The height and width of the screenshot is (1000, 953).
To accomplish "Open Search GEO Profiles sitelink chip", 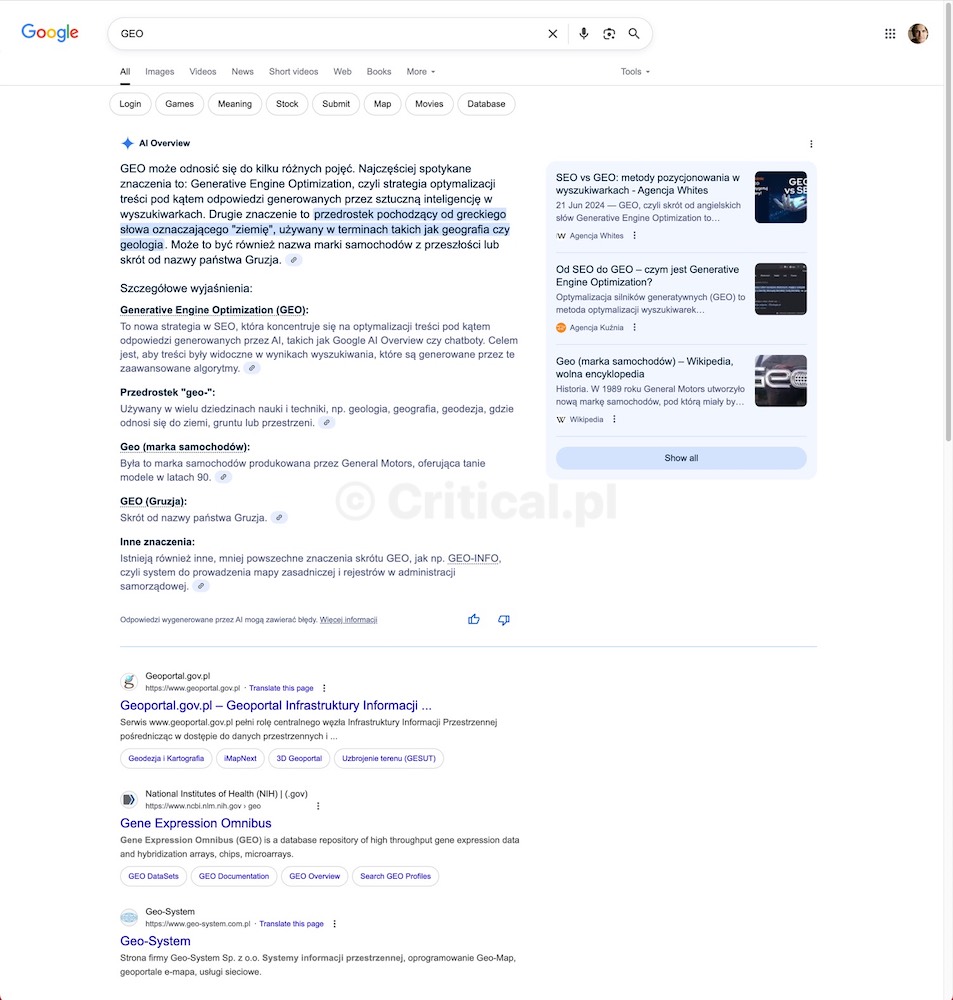I will (395, 876).
